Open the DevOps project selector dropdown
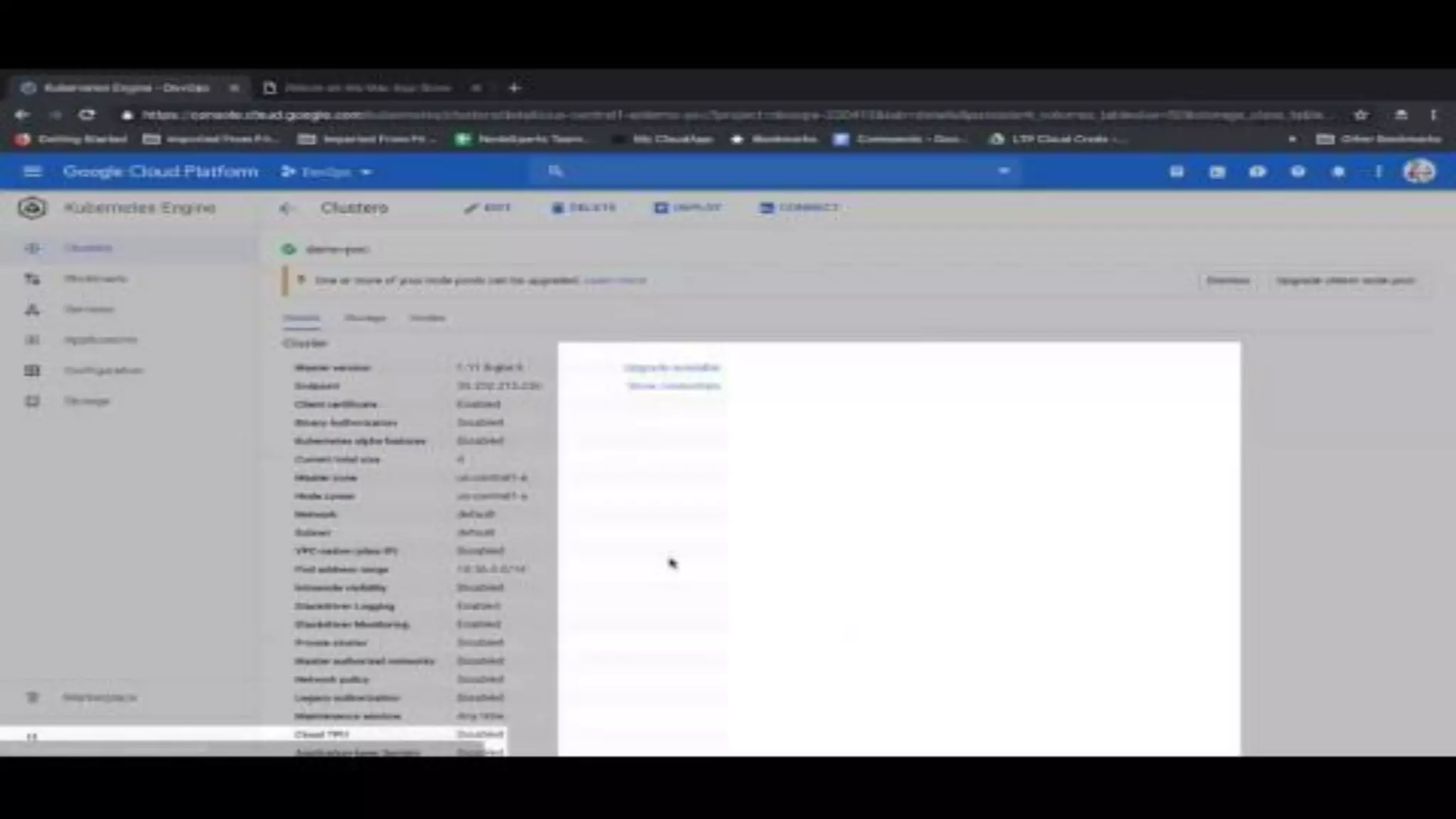The height and width of the screenshot is (819, 1456). click(327, 172)
